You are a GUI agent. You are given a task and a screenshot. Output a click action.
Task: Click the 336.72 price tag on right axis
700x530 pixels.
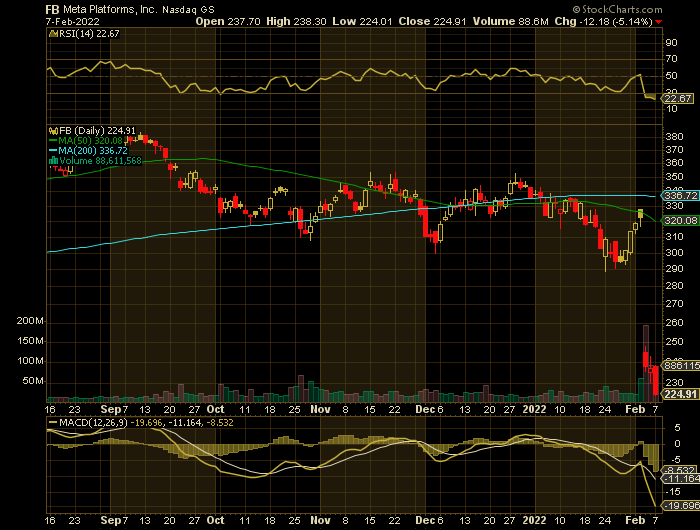click(x=681, y=196)
